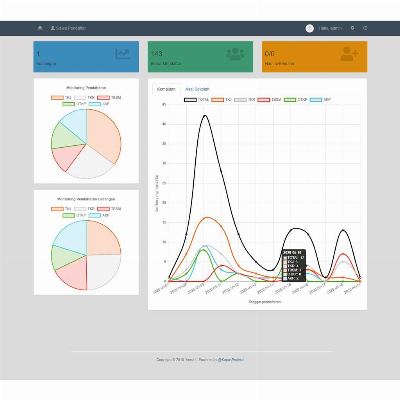Click the circular arrow icon at navbar right
This screenshot has width=400, height=400.
click(365, 28)
